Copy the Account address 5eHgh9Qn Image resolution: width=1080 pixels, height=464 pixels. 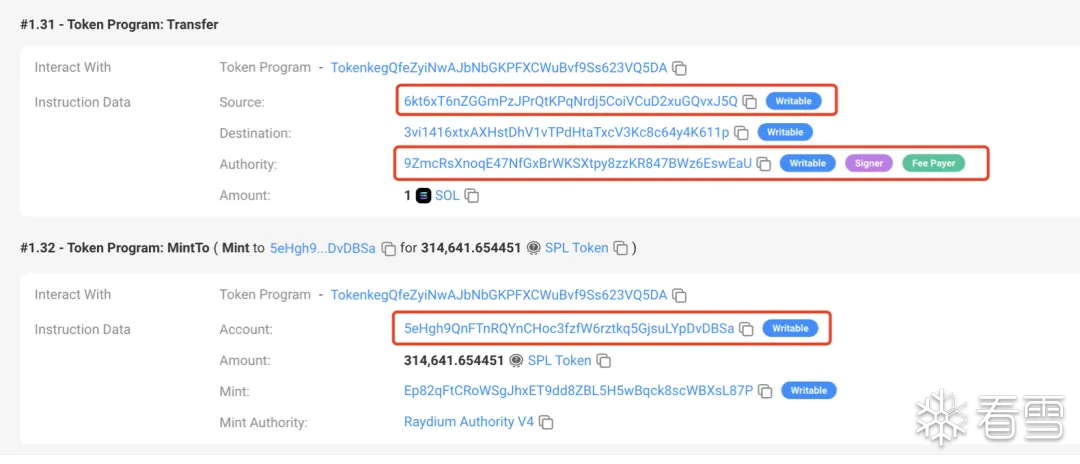[746, 328]
